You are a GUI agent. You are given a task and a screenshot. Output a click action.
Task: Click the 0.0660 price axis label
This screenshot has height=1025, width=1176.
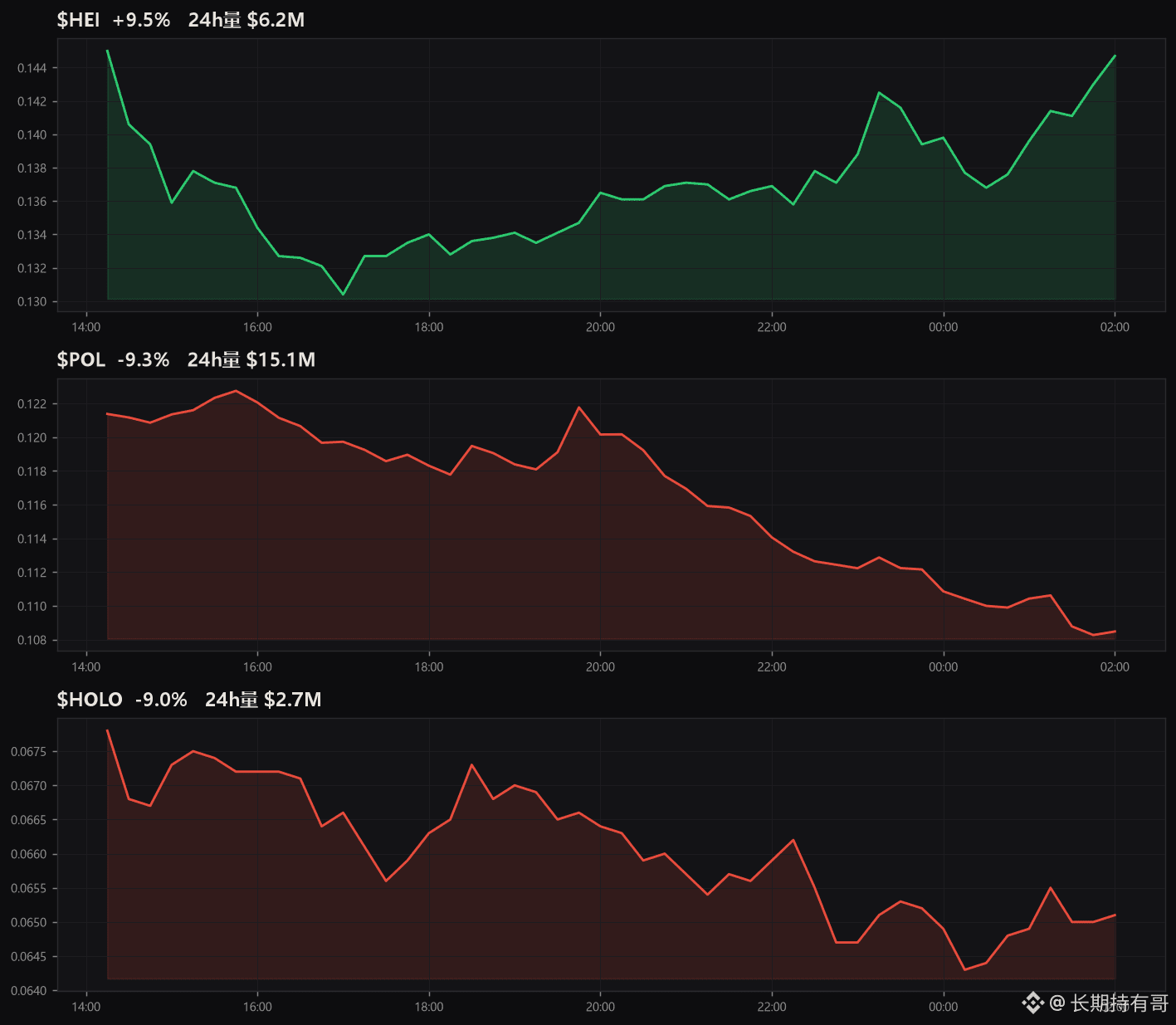[29, 854]
